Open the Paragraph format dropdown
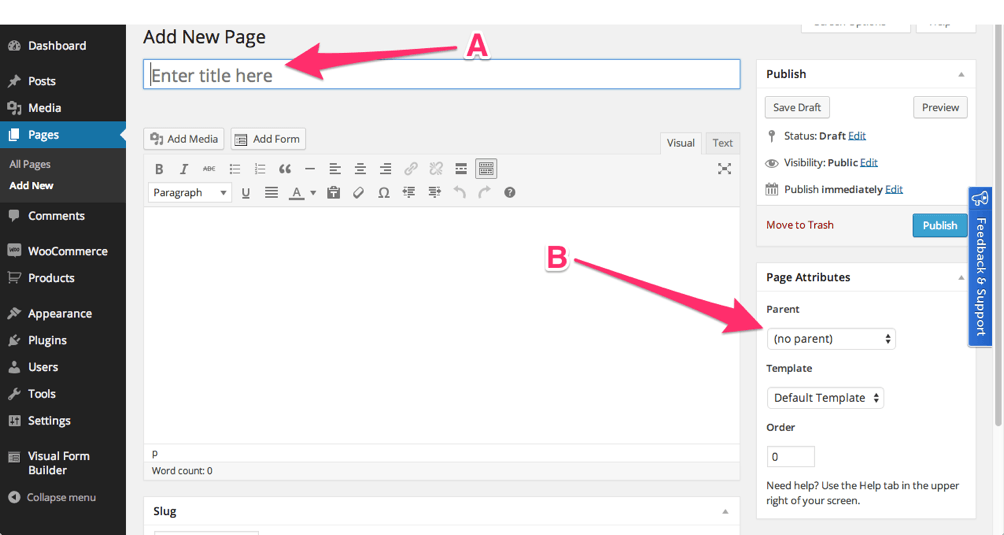 (x=190, y=193)
